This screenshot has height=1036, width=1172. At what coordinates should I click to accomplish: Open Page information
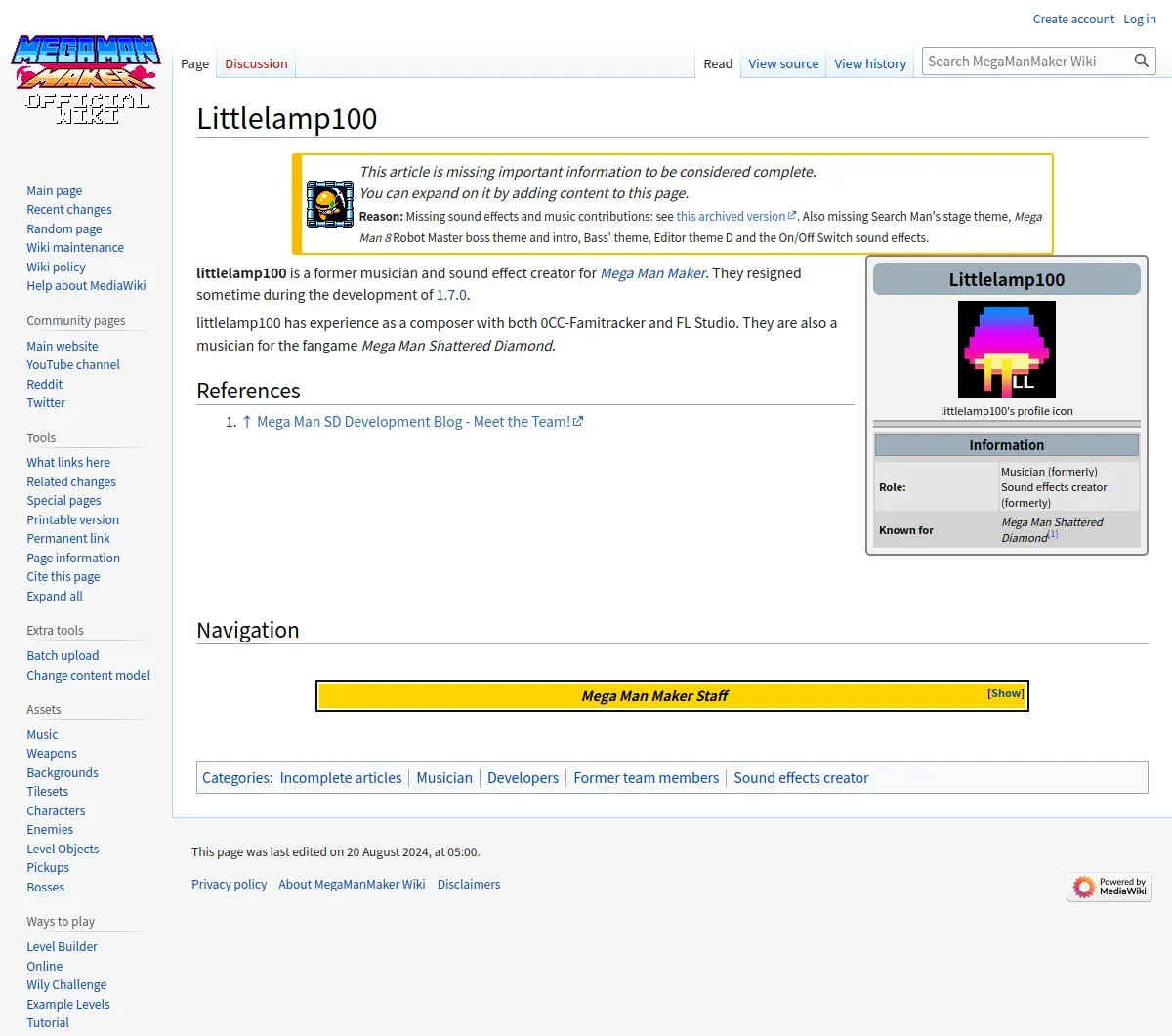pos(73,558)
